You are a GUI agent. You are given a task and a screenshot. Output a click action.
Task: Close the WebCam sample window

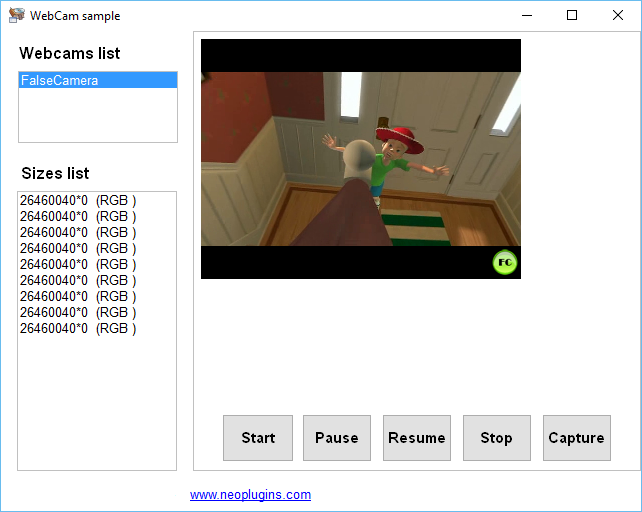pos(617,16)
